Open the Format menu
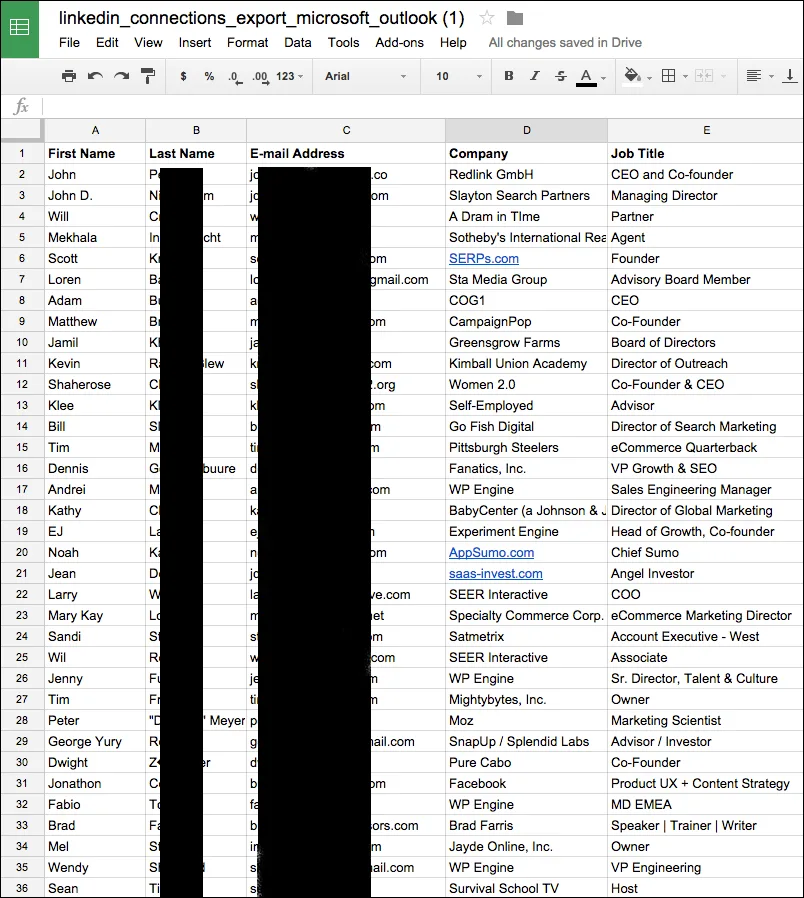 (x=247, y=42)
